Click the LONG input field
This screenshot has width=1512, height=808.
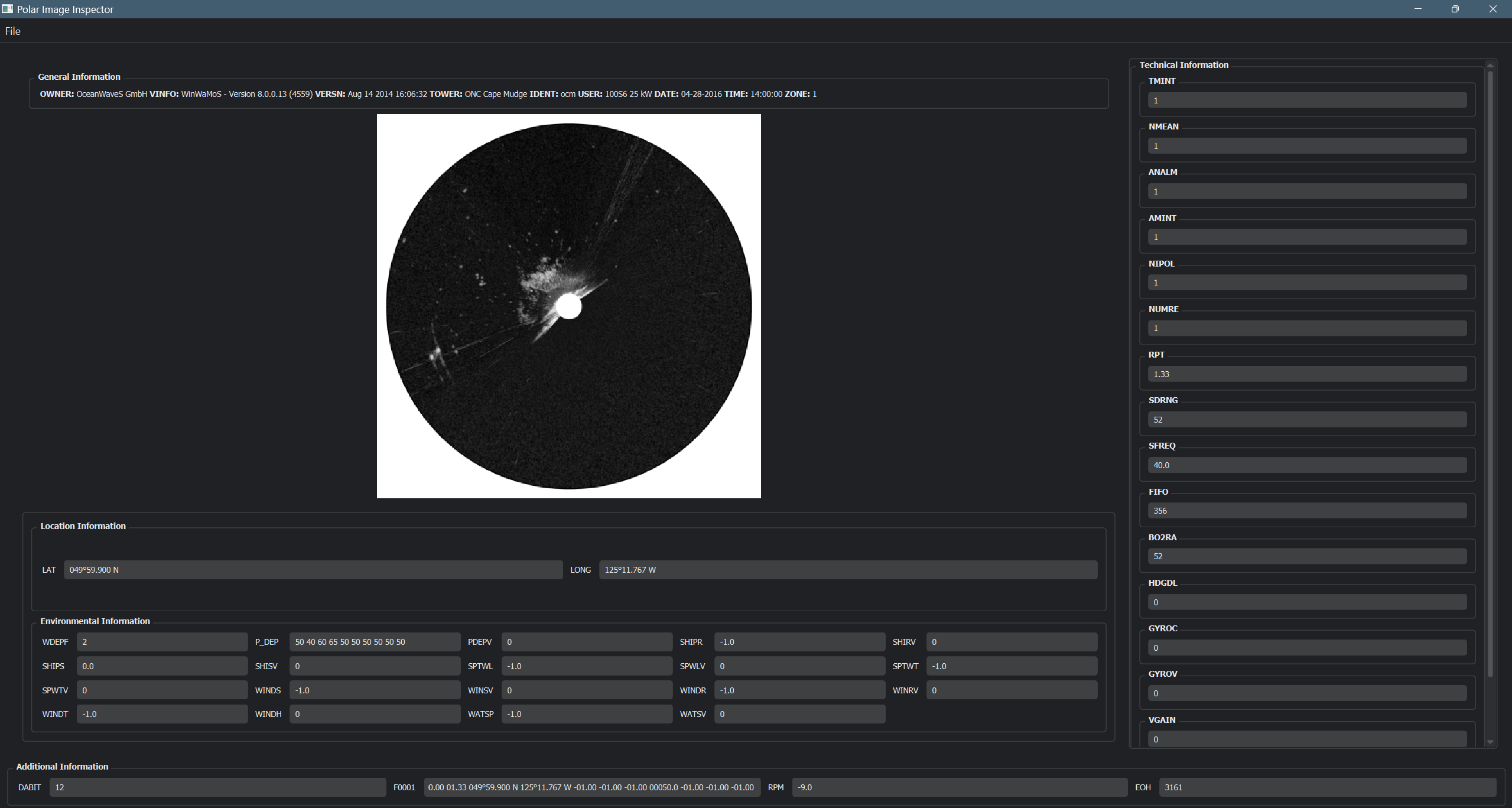coord(848,570)
